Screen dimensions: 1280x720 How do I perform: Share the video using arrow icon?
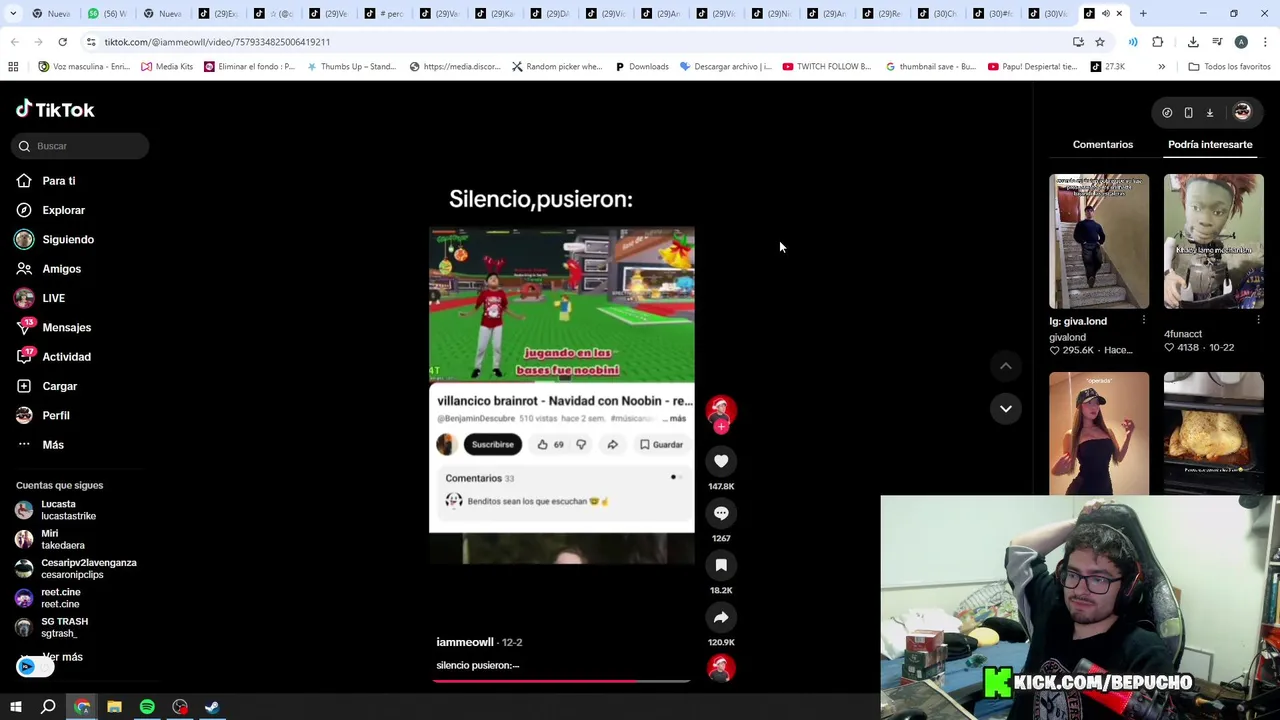coord(721,617)
